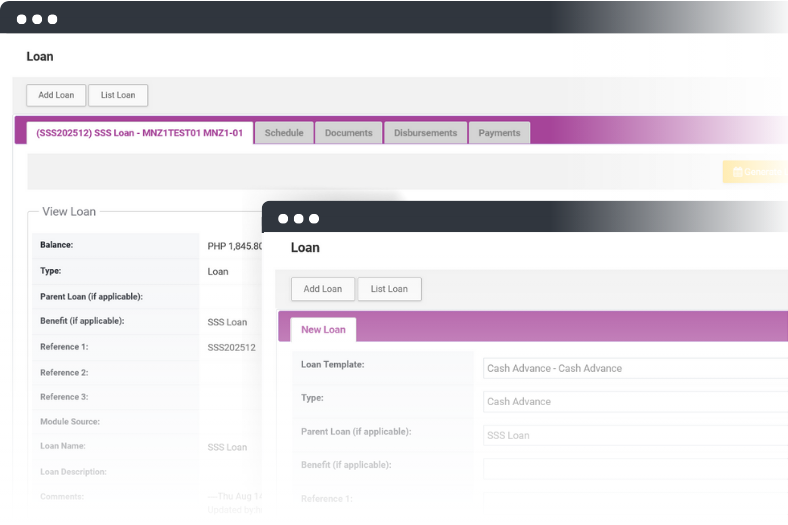Open the Type field showing Cash Advance

tap(634, 402)
